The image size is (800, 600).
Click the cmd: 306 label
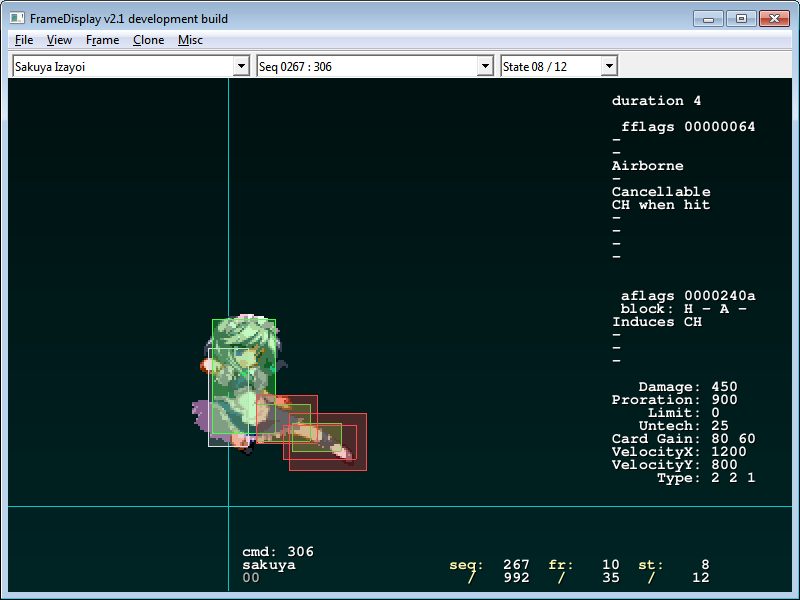coord(277,552)
